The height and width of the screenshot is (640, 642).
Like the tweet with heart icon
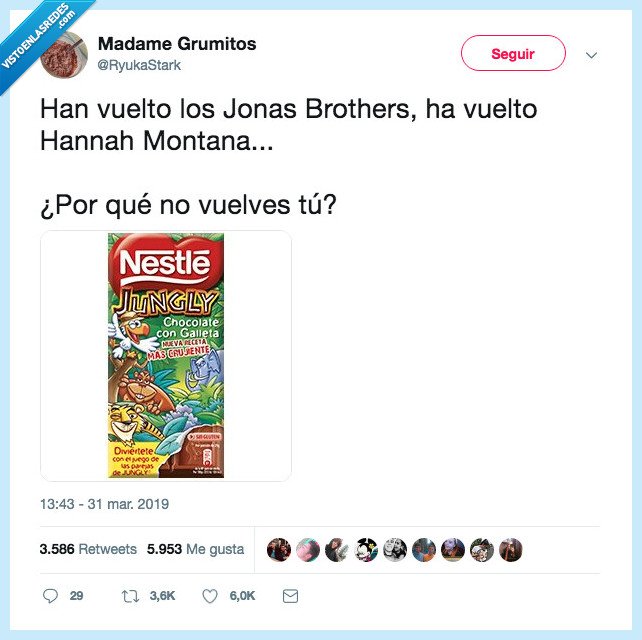210,596
